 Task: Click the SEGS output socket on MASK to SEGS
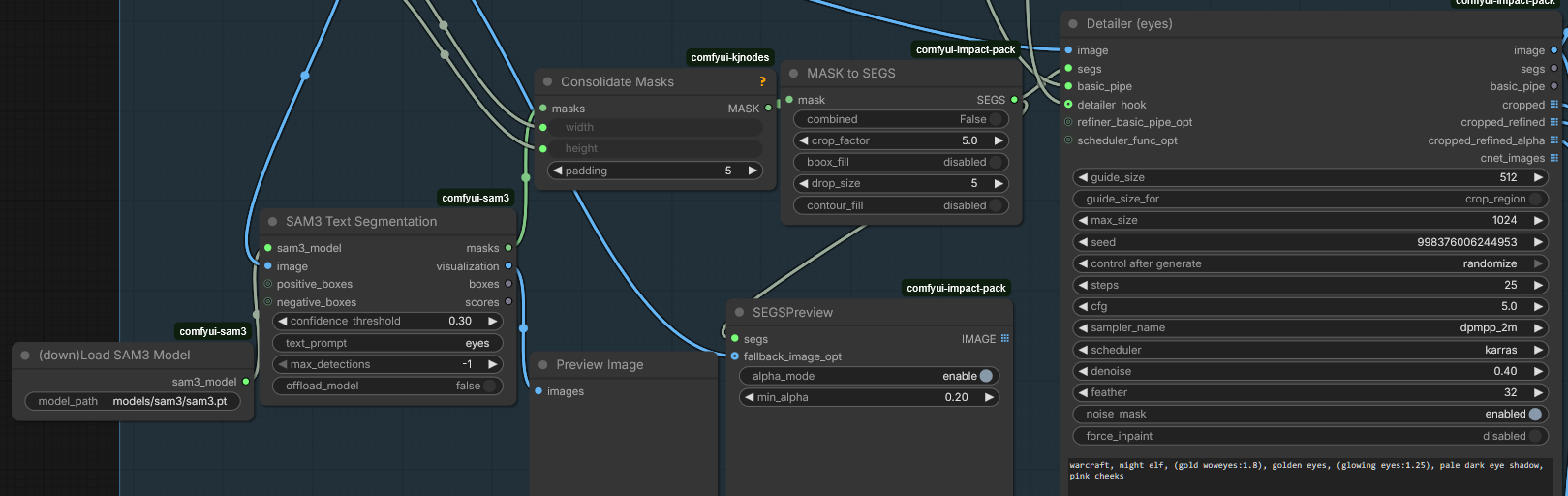[1015, 100]
